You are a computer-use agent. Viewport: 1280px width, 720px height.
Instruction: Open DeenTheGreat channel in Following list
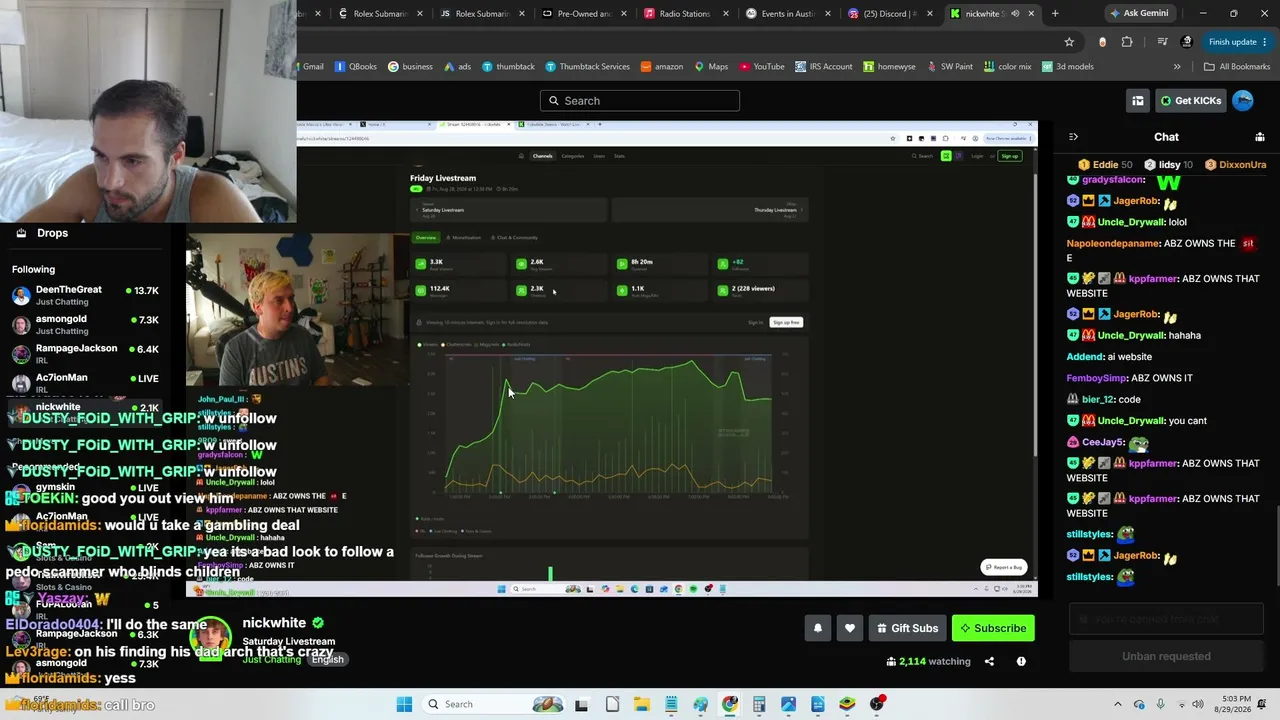(x=85, y=295)
